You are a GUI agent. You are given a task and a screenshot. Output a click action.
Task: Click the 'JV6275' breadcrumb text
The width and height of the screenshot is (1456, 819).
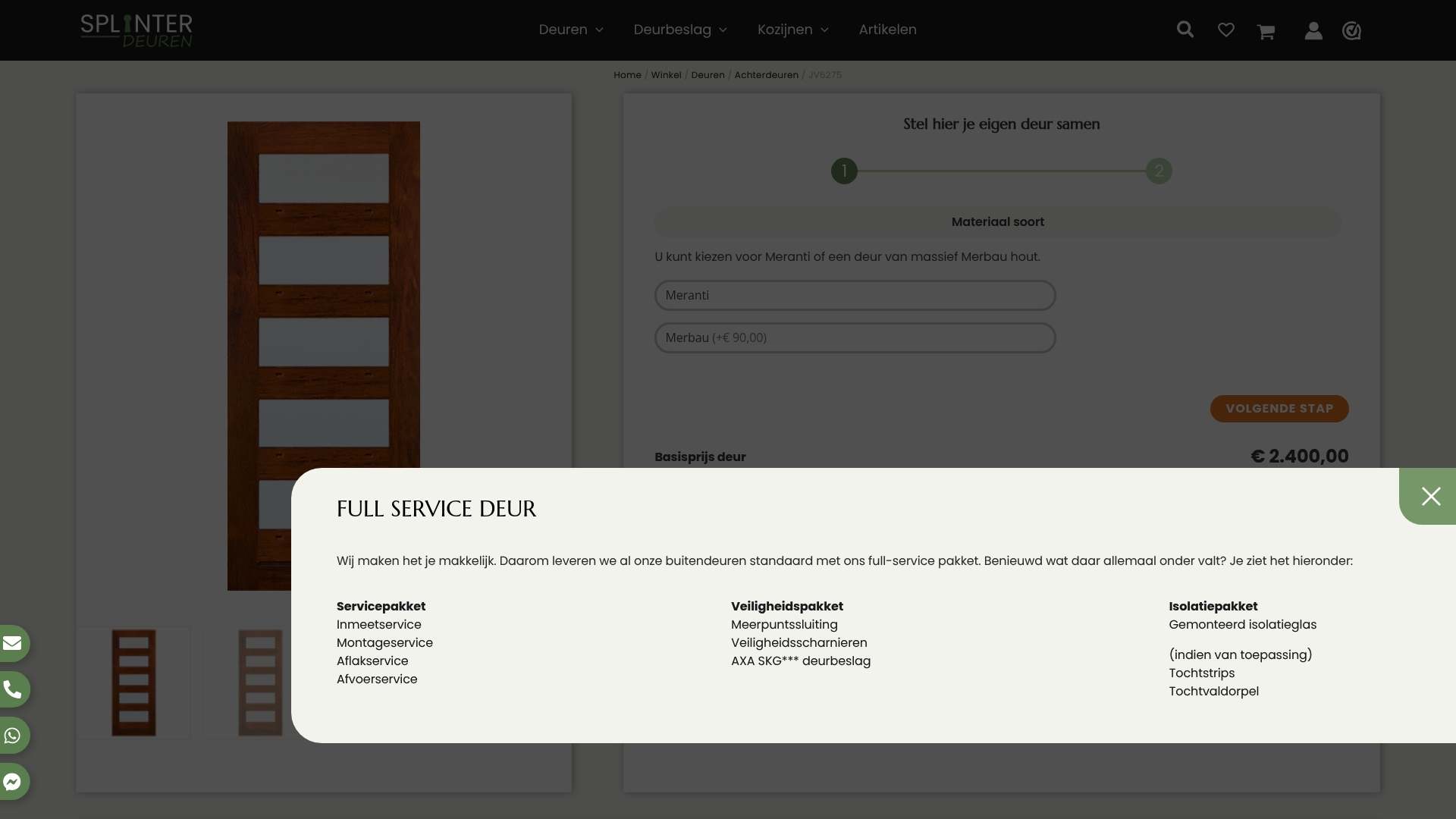pos(825,75)
